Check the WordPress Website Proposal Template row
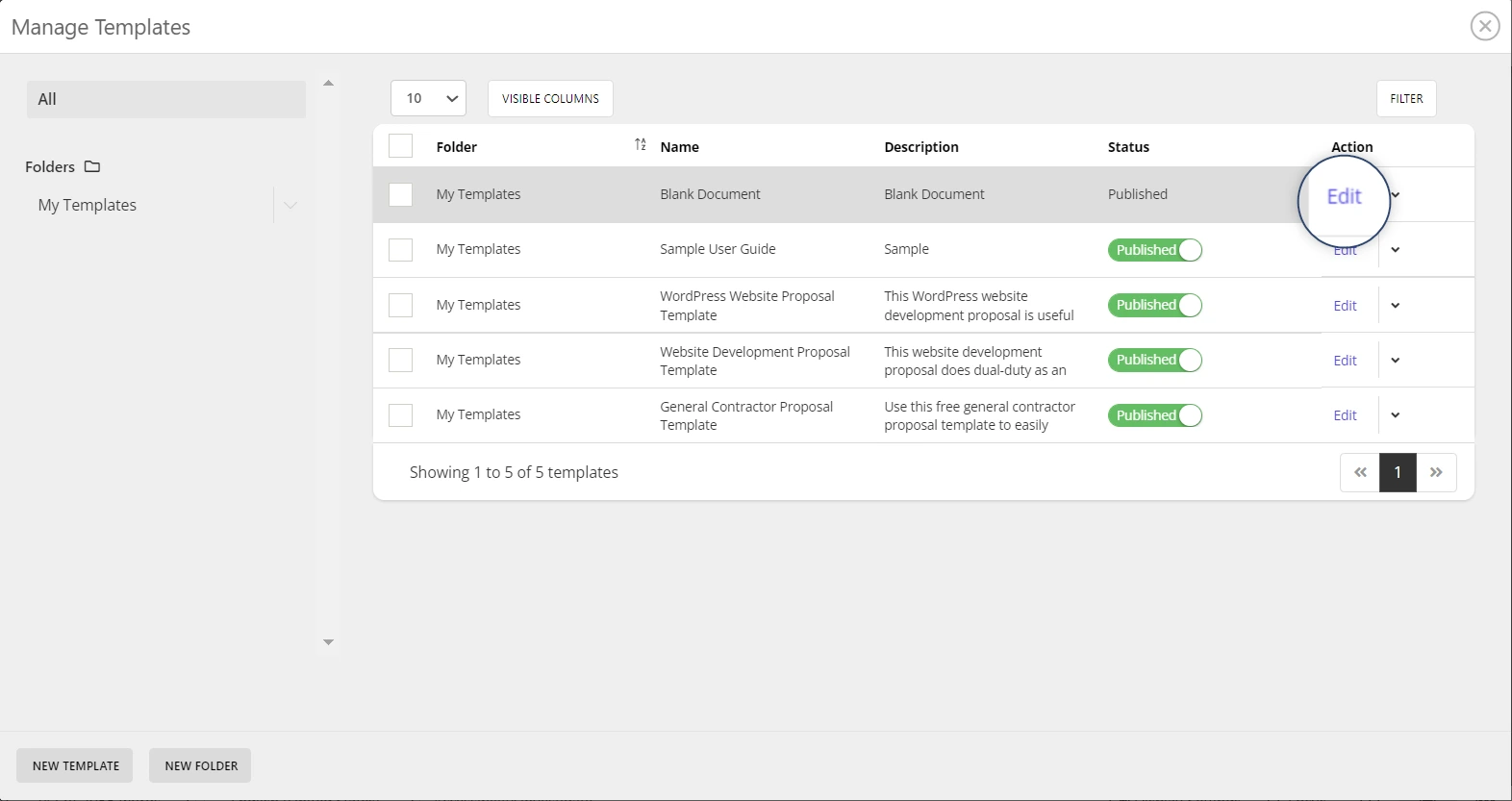 400,305
